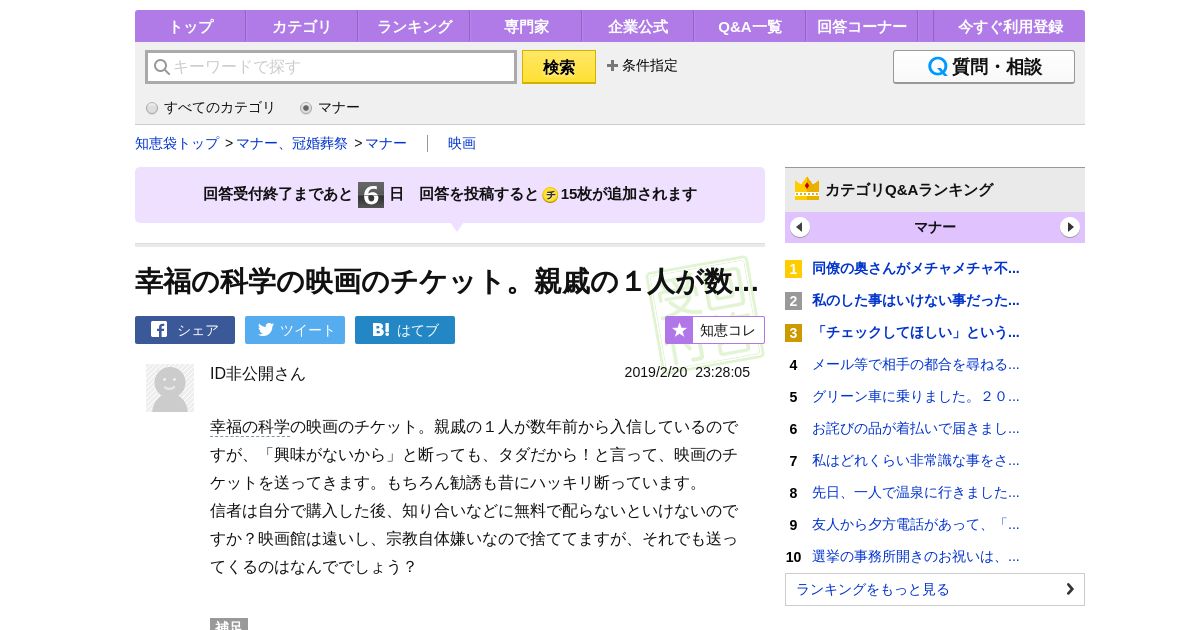Click the 質問・相談 button

(x=984, y=67)
